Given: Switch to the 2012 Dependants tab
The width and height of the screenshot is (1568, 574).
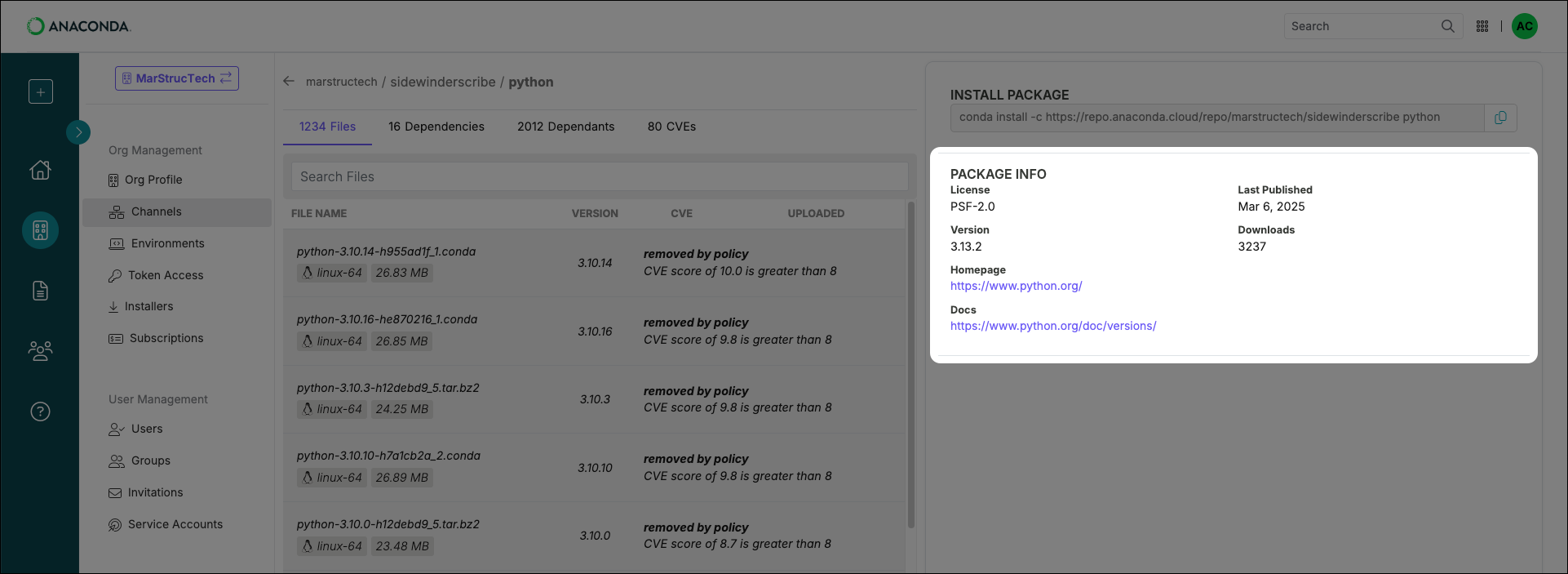Looking at the screenshot, I should click(566, 127).
